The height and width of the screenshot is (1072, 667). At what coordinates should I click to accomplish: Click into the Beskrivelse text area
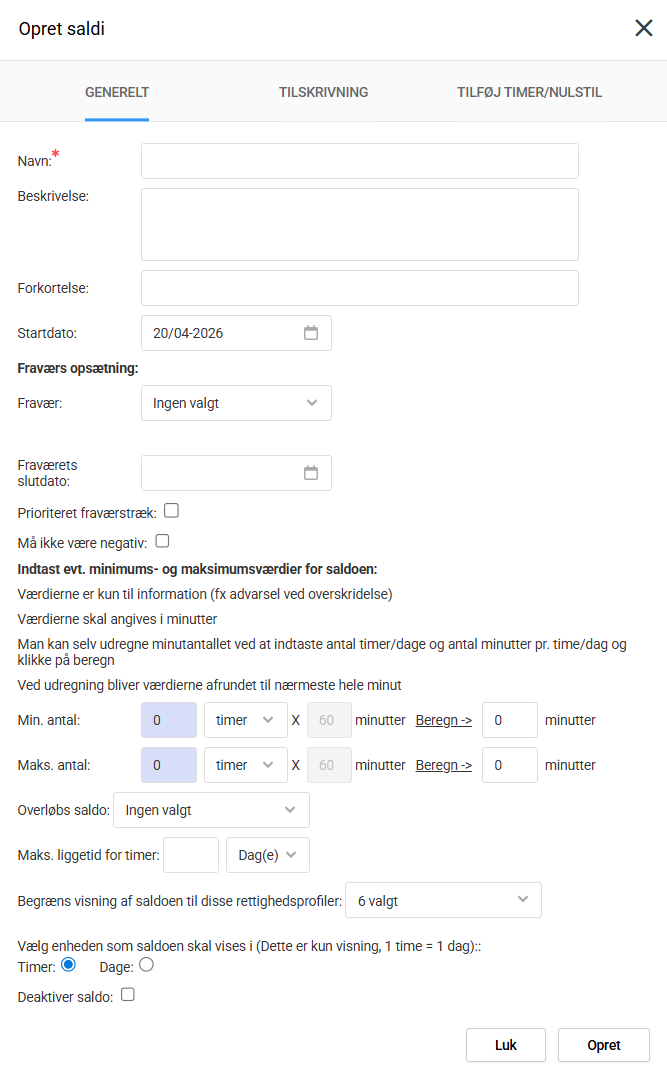pos(359,224)
